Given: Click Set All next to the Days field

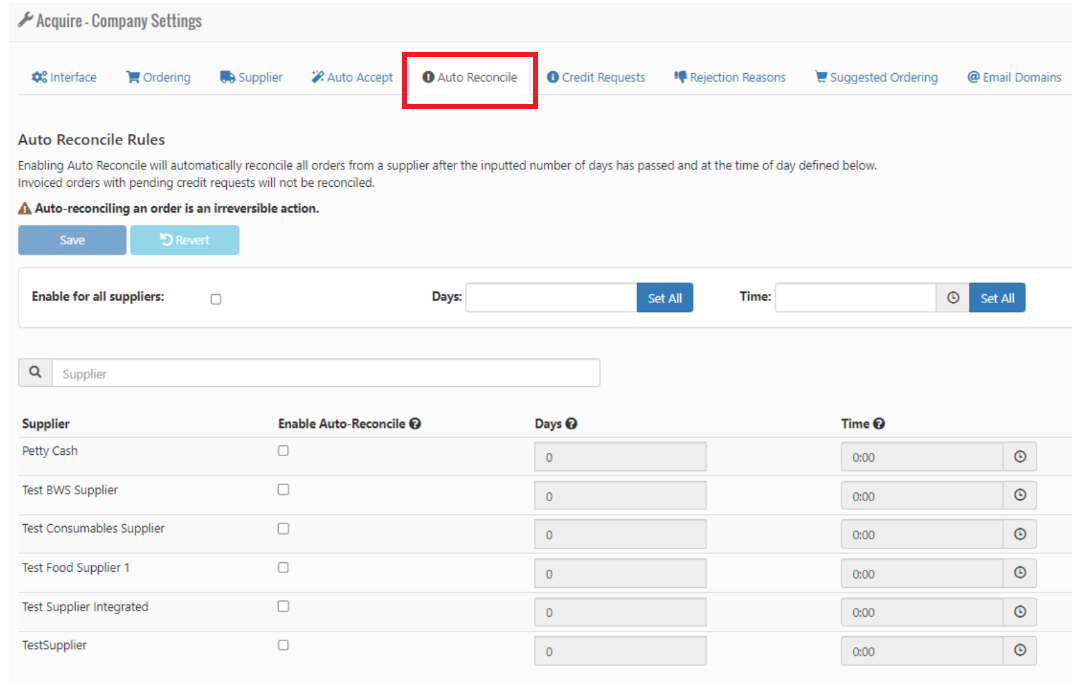Looking at the screenshot, I should point(665,298).
